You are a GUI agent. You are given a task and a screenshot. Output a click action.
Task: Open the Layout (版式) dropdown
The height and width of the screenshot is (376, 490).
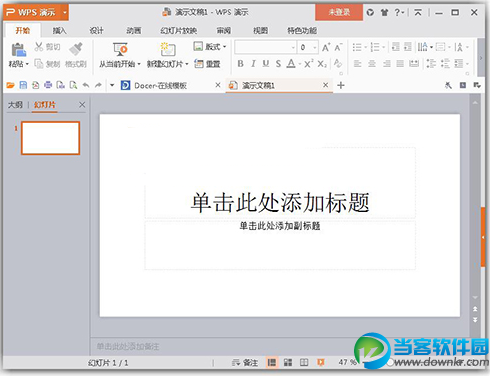click(210, 47)
